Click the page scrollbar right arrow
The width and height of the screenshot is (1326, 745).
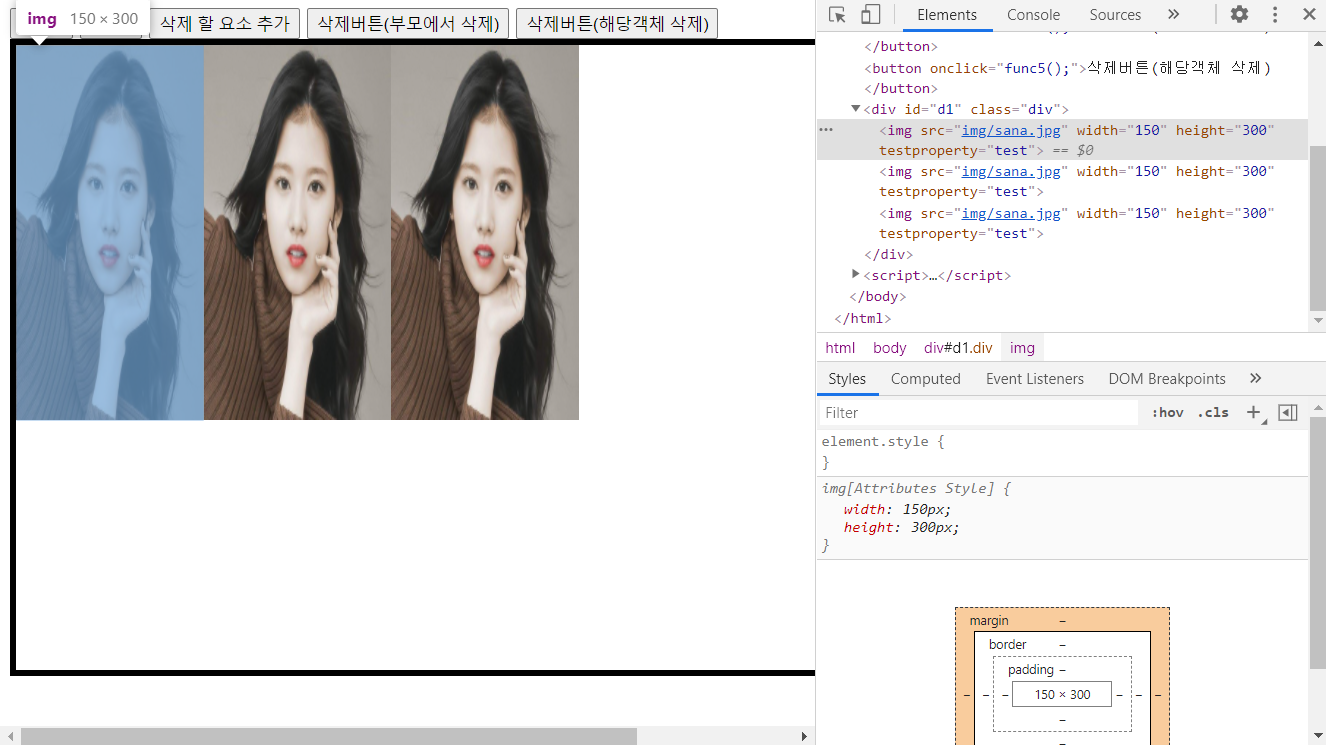(805, 736)
